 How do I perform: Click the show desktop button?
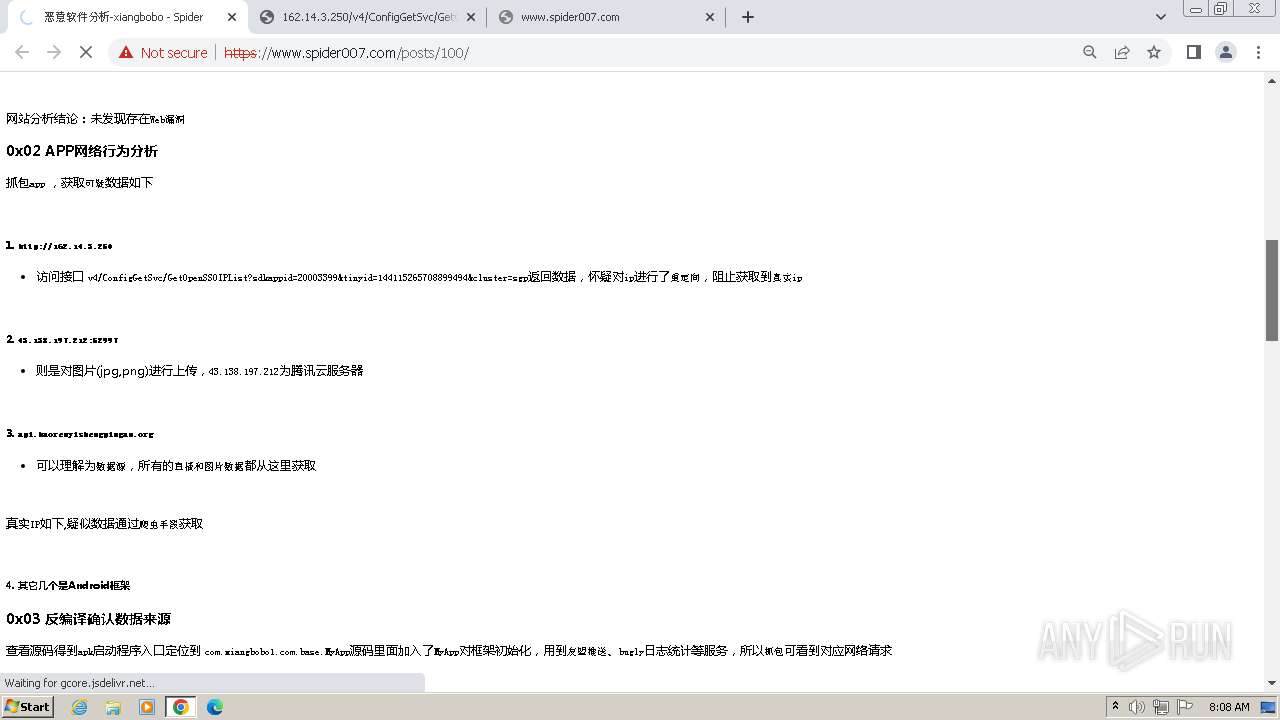click(x=1269, y=706)
